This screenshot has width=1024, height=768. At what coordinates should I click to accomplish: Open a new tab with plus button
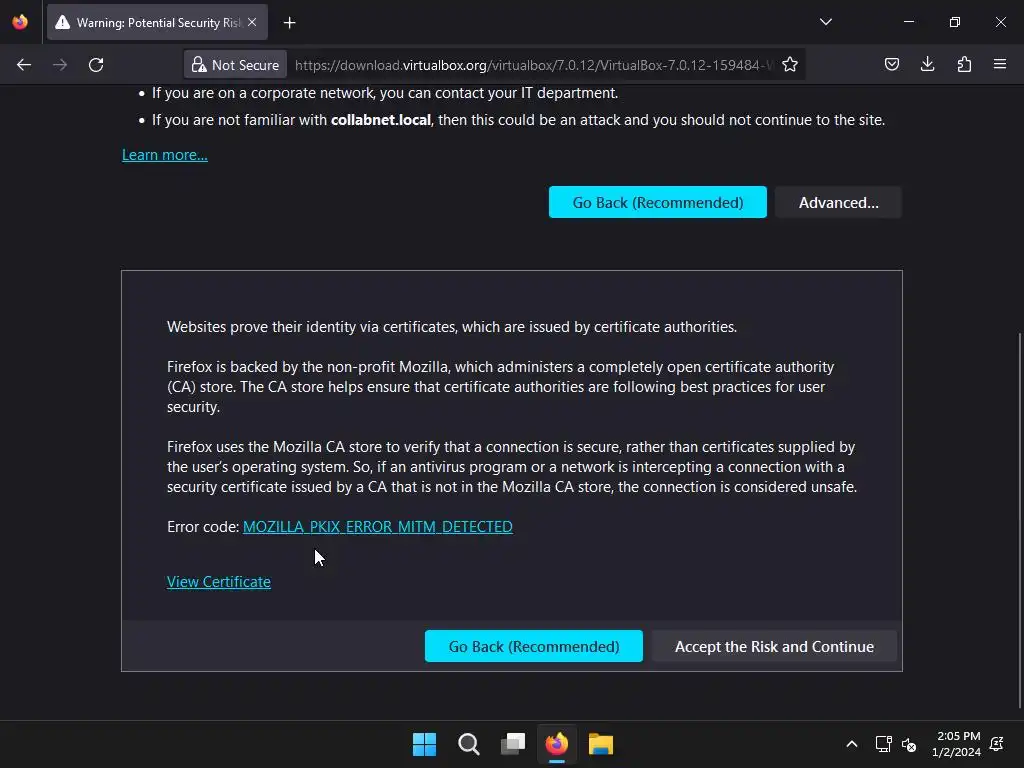pos(289,23)
